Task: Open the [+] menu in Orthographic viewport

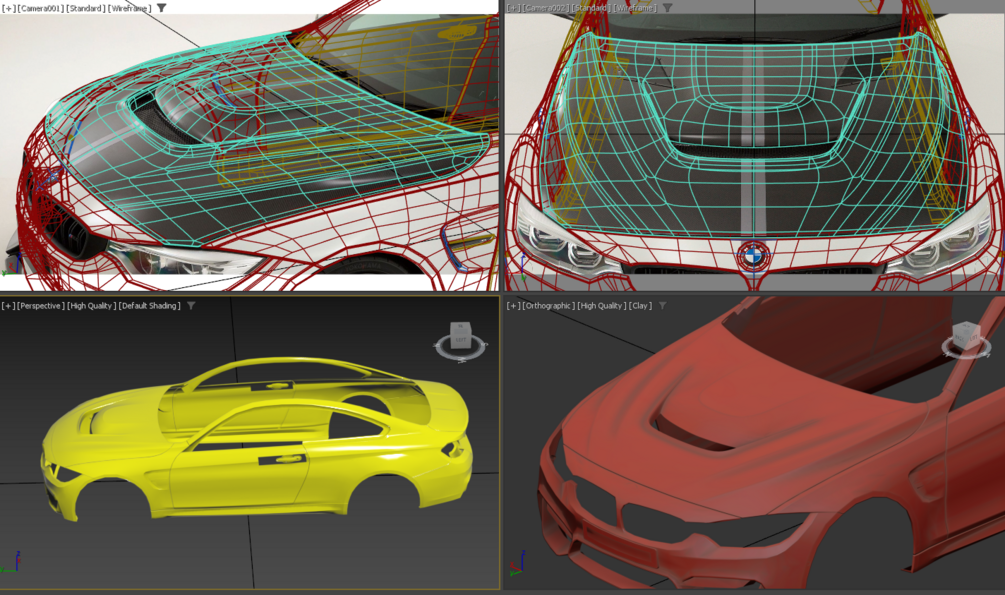Action: (x=513, y=306)
